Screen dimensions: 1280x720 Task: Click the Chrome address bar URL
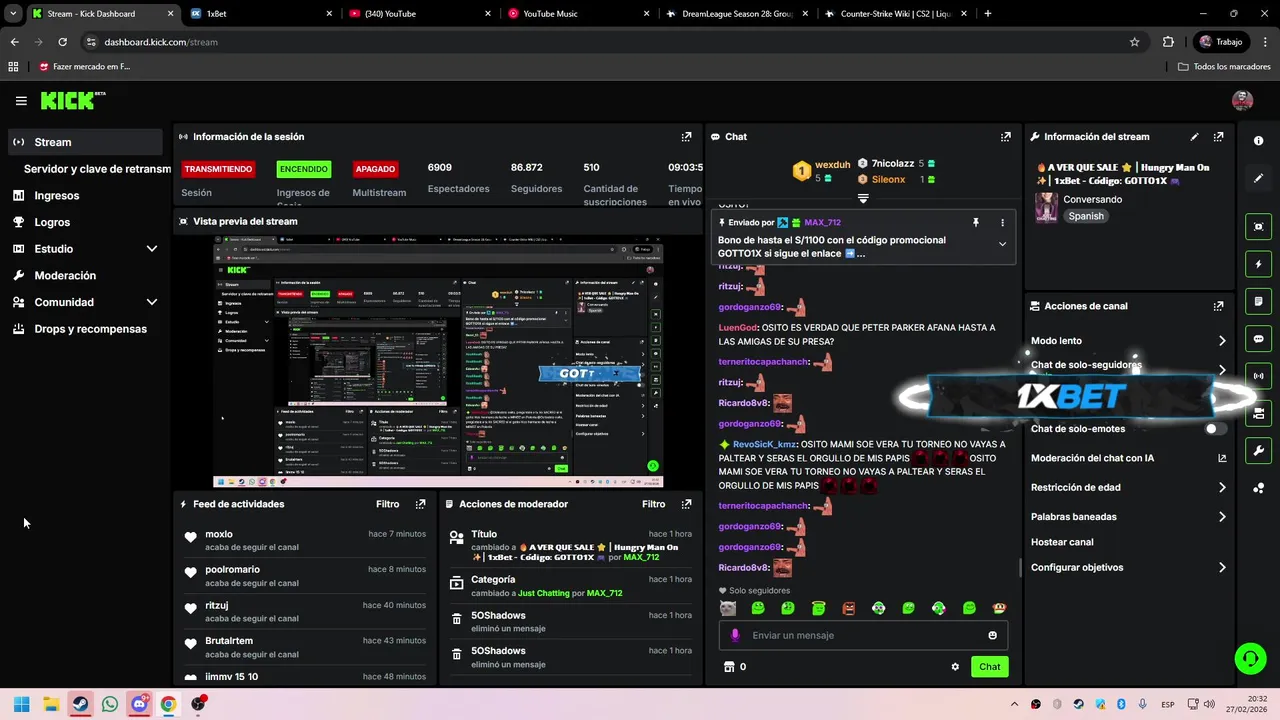(x=161, y=42)
